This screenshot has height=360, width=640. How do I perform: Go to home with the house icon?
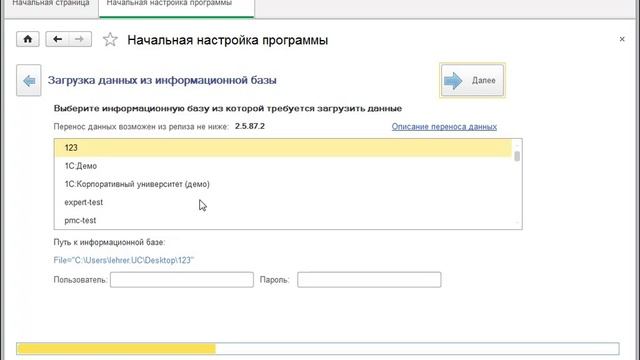28,39
